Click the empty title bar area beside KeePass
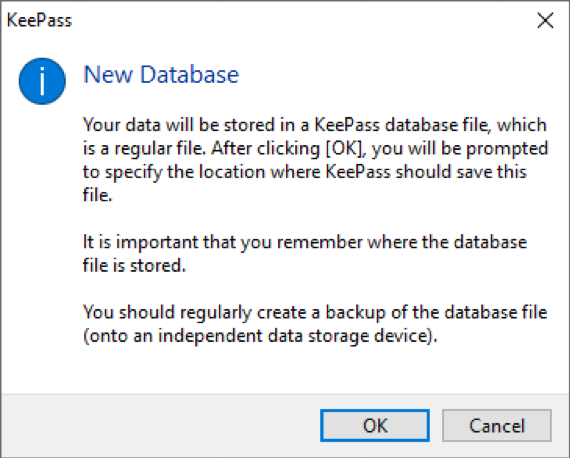 (302, 20)
